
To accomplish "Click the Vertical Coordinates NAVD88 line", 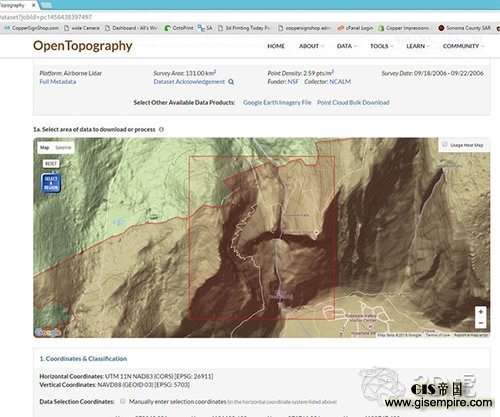I will (x=115, y=385).
